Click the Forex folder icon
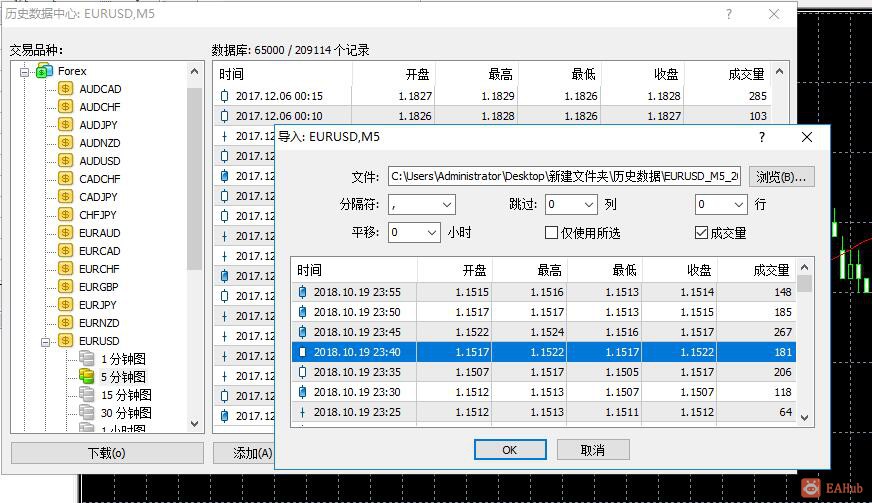The image size is (872, 503). (44, 71)
